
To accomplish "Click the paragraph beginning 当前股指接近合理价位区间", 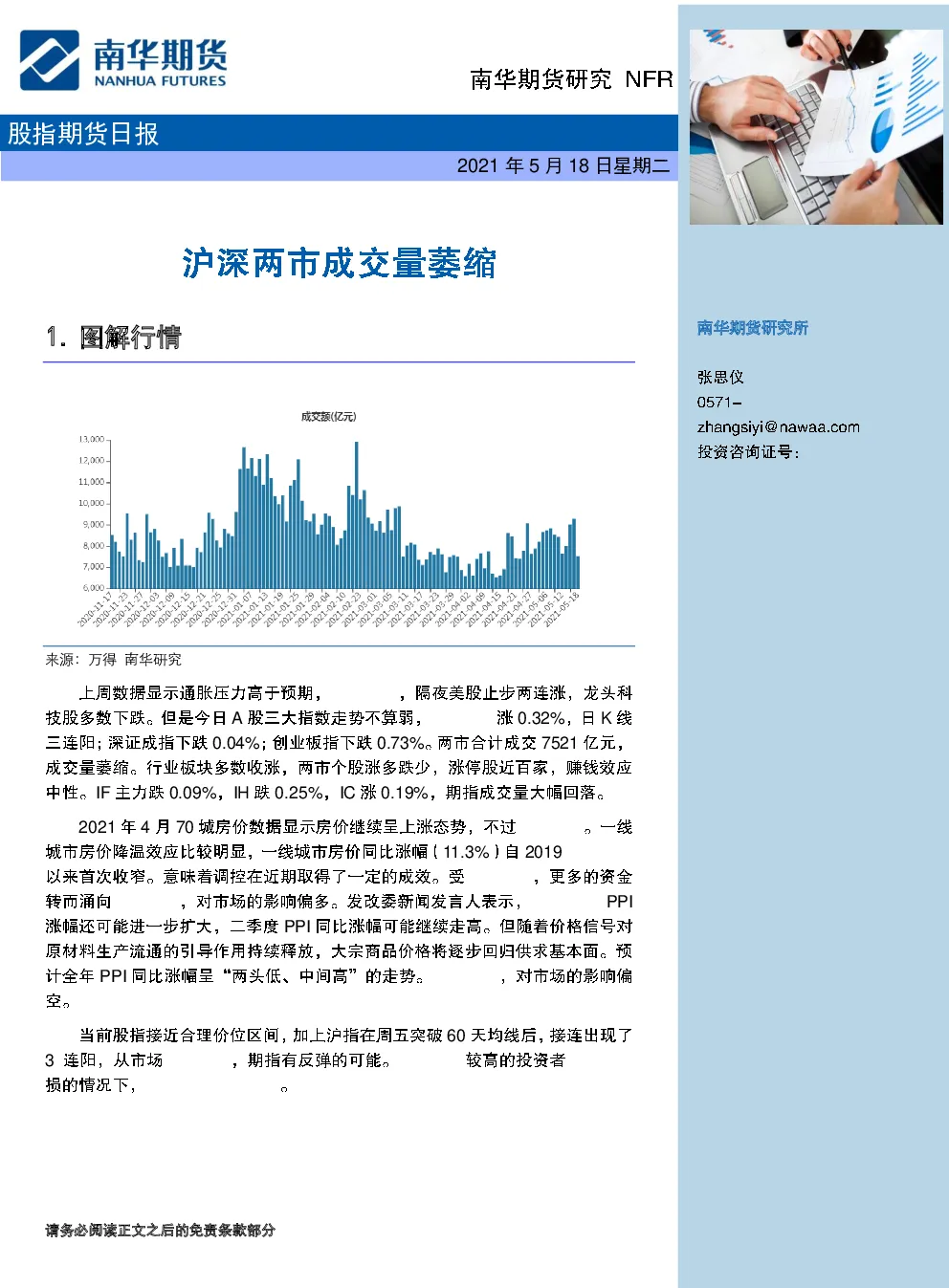I will coord(339,1060).
